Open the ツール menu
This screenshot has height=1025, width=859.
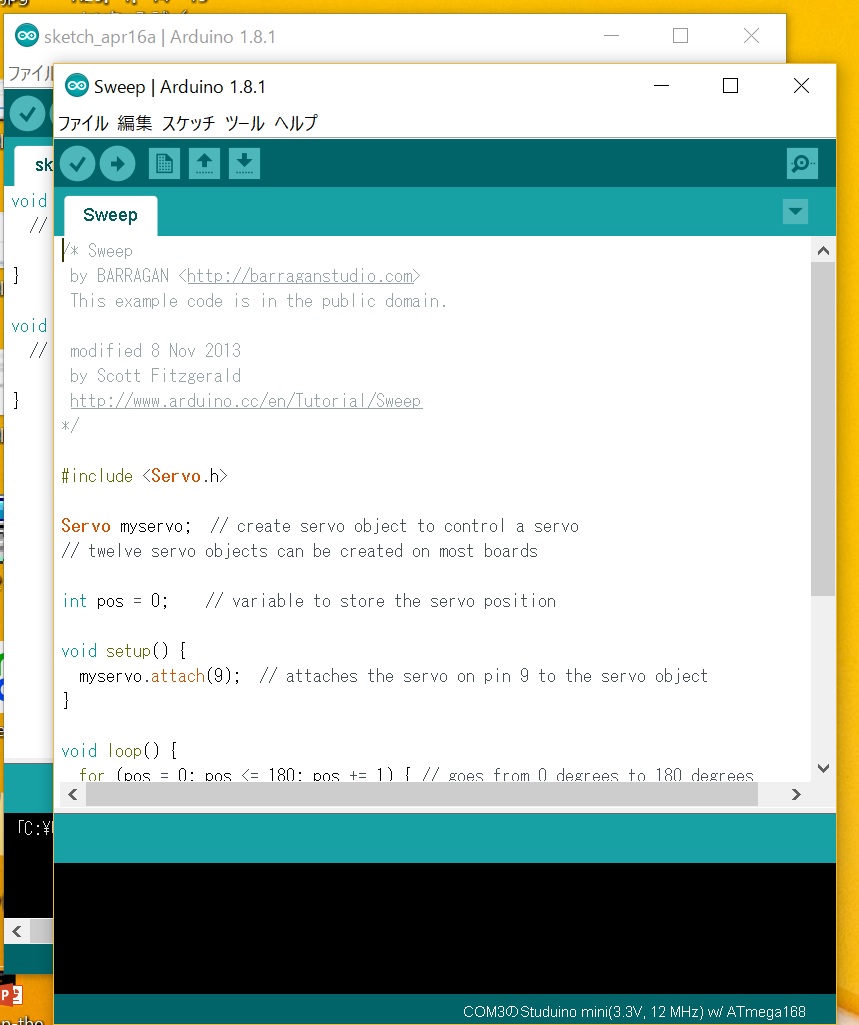(x=244, y=124)
